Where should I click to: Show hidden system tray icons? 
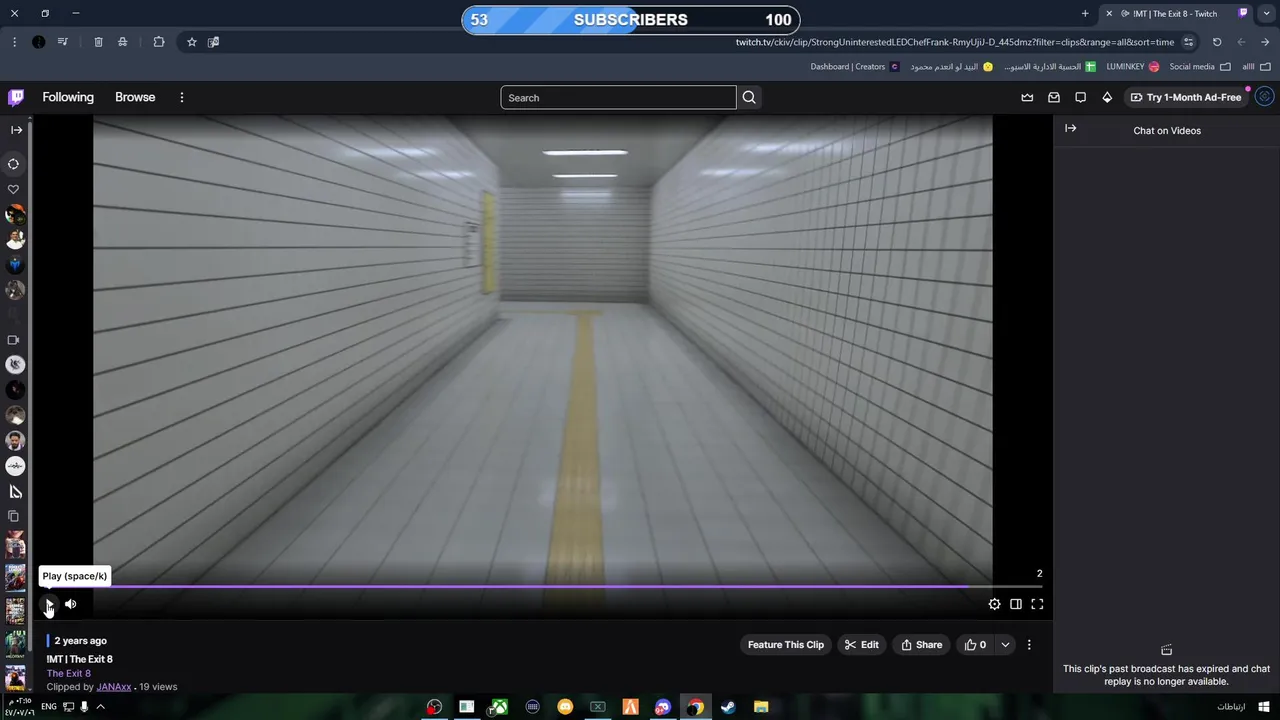click(x=100, y=707)
